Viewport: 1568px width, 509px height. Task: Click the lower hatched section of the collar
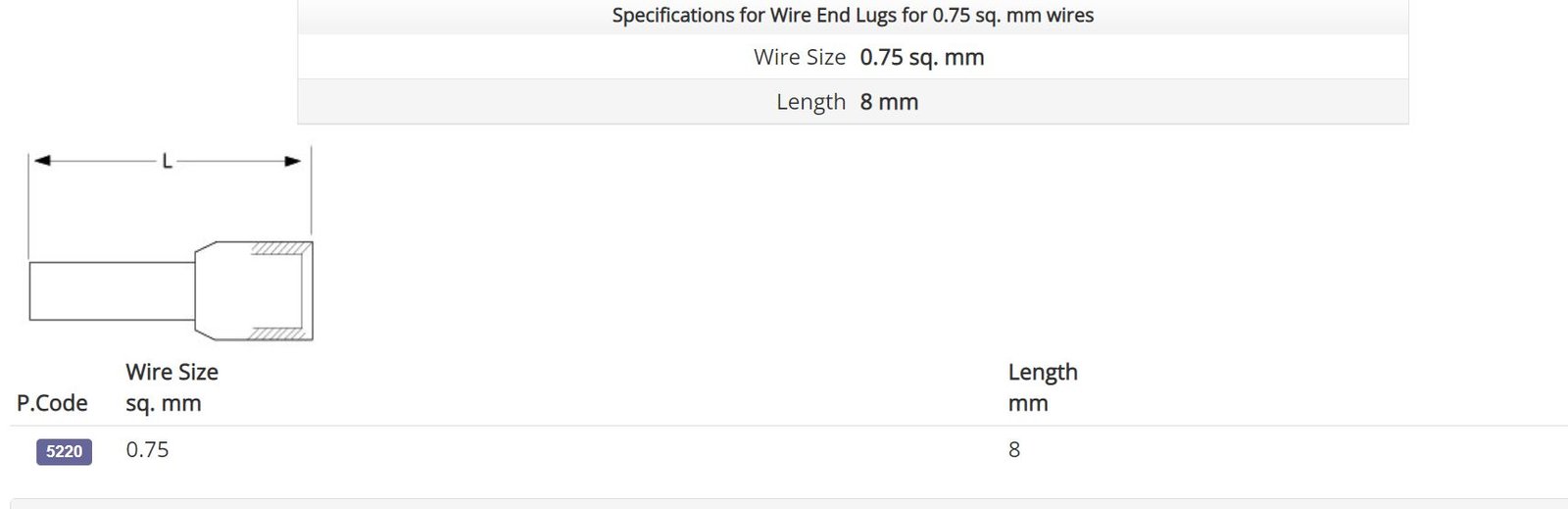pos(278,333)
